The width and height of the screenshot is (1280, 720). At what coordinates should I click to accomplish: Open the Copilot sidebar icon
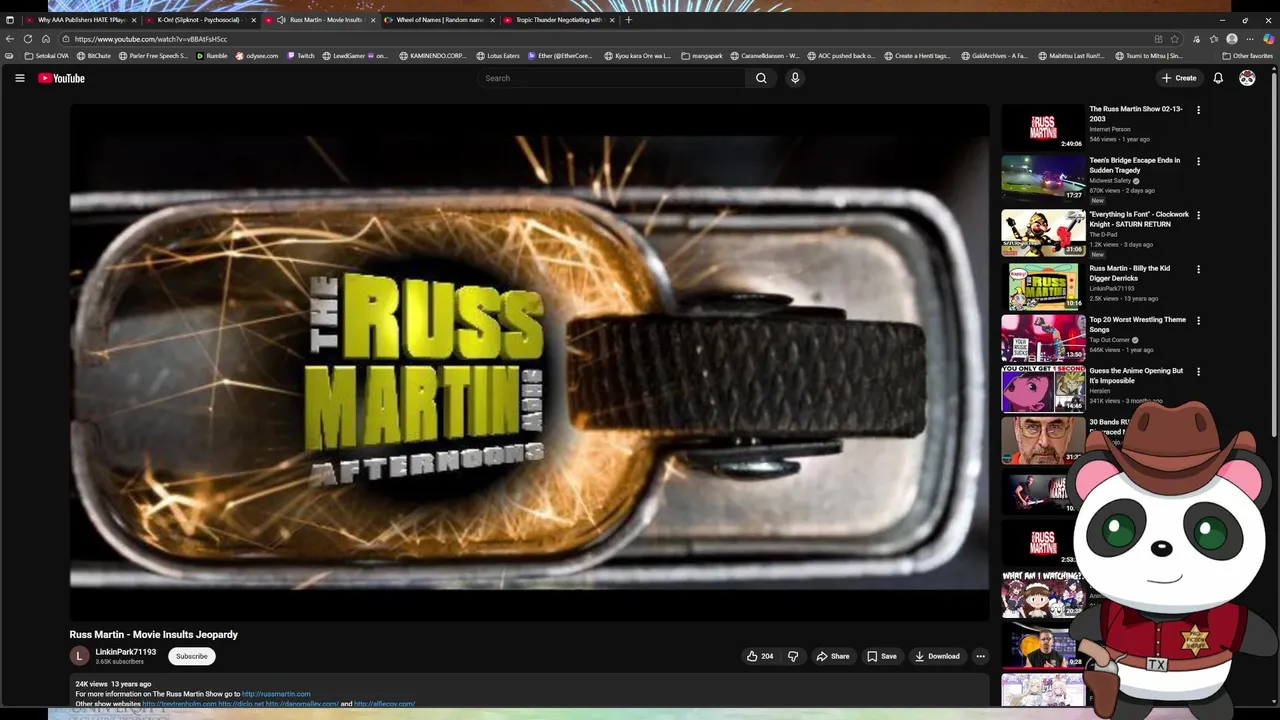coord(1269,39)
